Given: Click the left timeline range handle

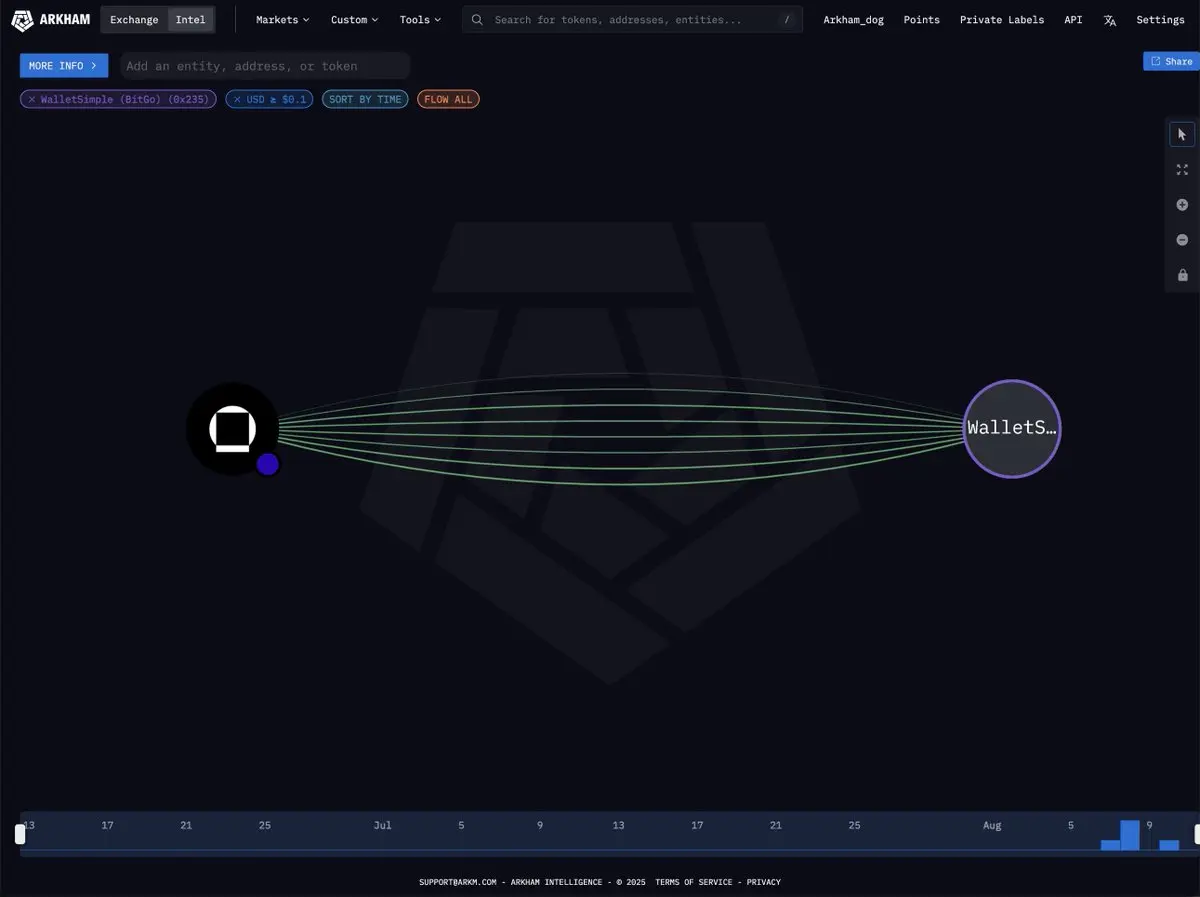Looking at the screenshot, I should pyautogui.click(x=20, y=834).
